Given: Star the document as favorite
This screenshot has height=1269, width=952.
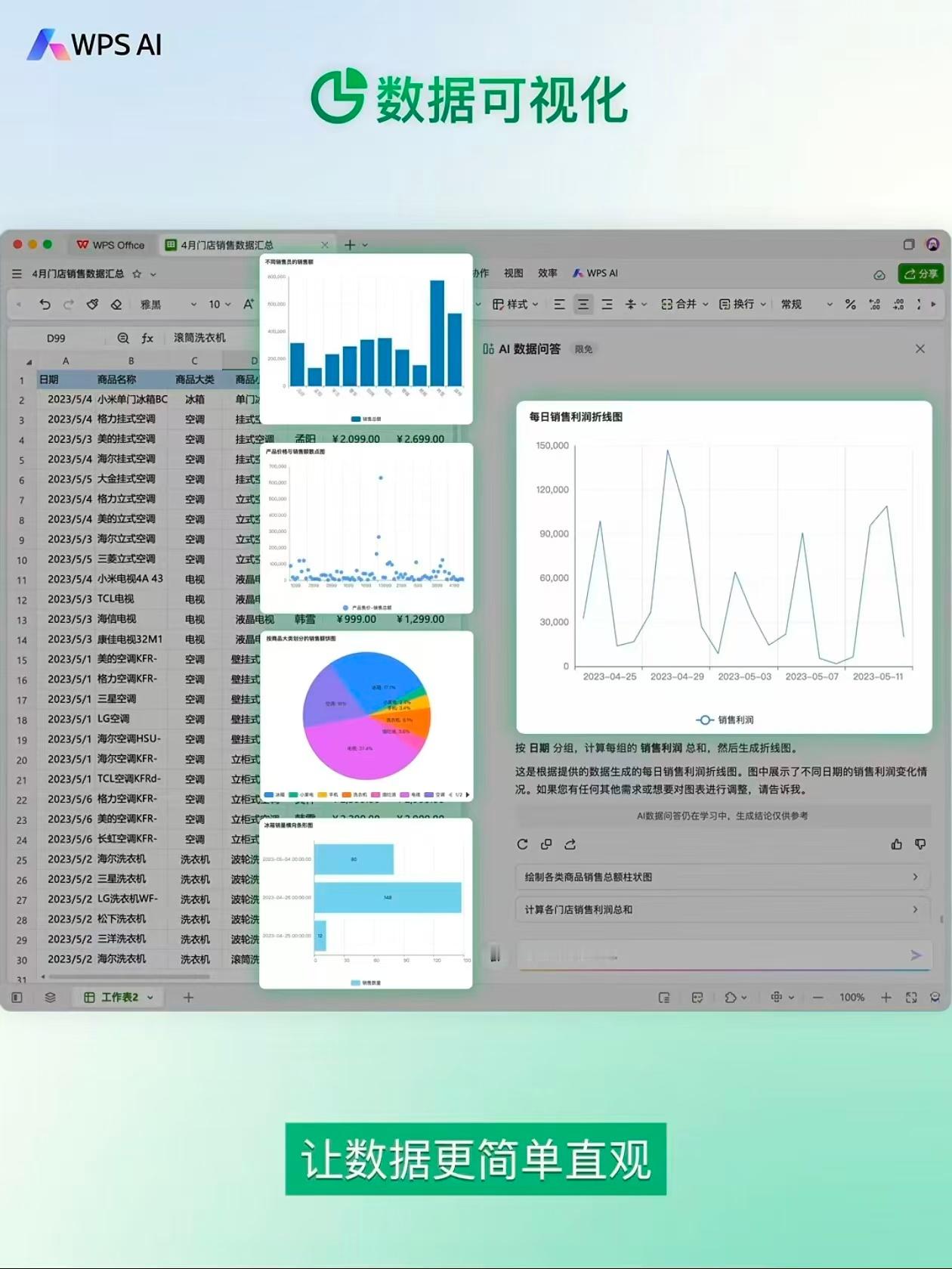Looking at the screenshot, I should 137,274.
